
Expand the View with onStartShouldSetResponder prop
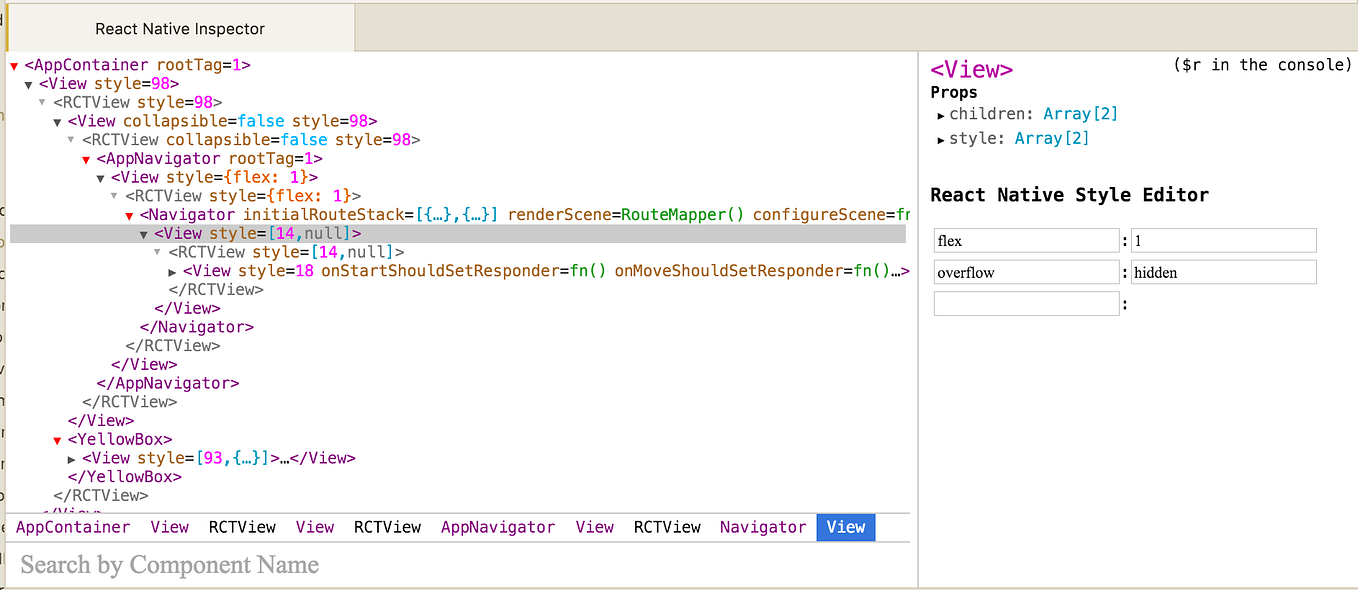[x=173, y=270]
